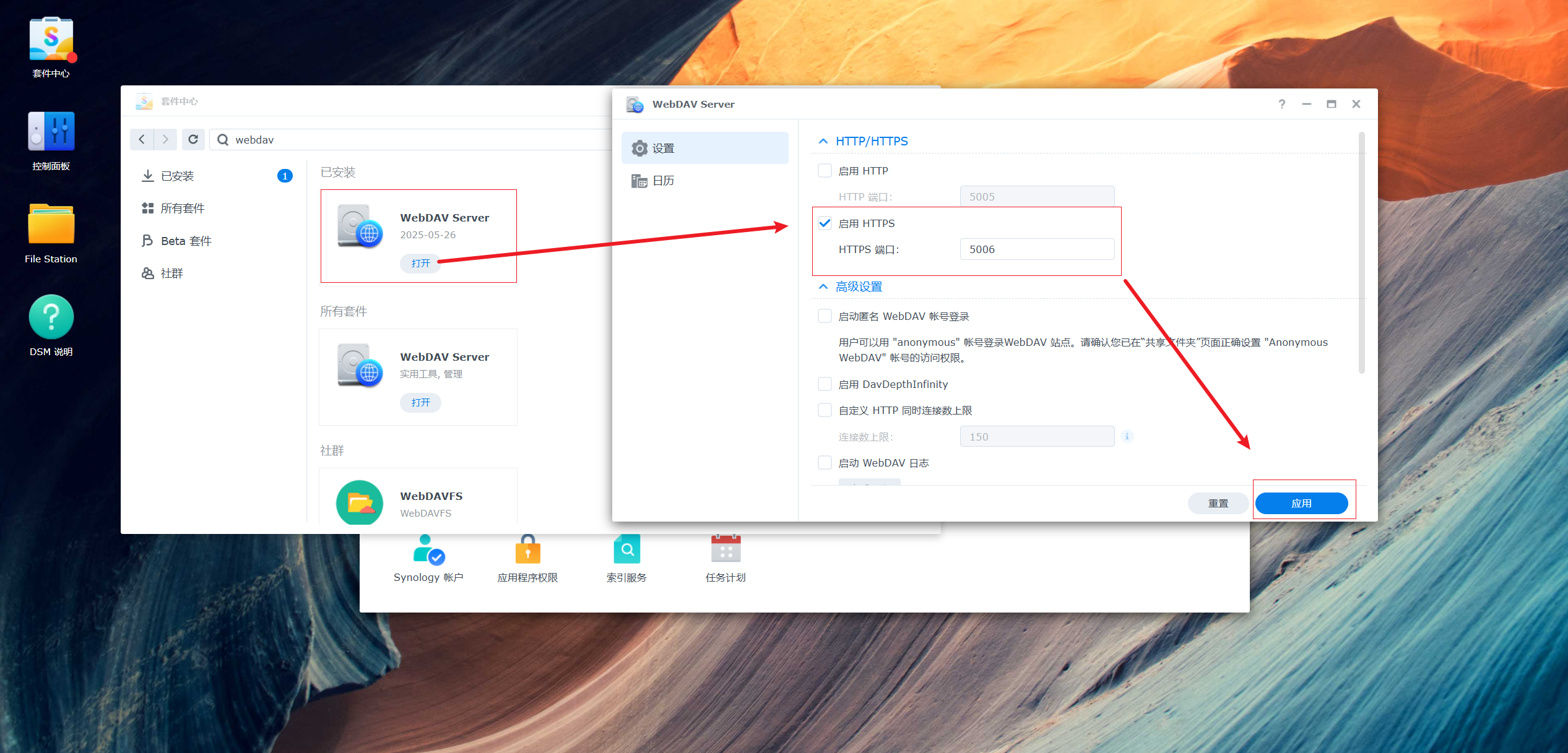Click the 实用工具, 管理 category text
Viewport: 1568px width, 753px height.
pos(431,374)
